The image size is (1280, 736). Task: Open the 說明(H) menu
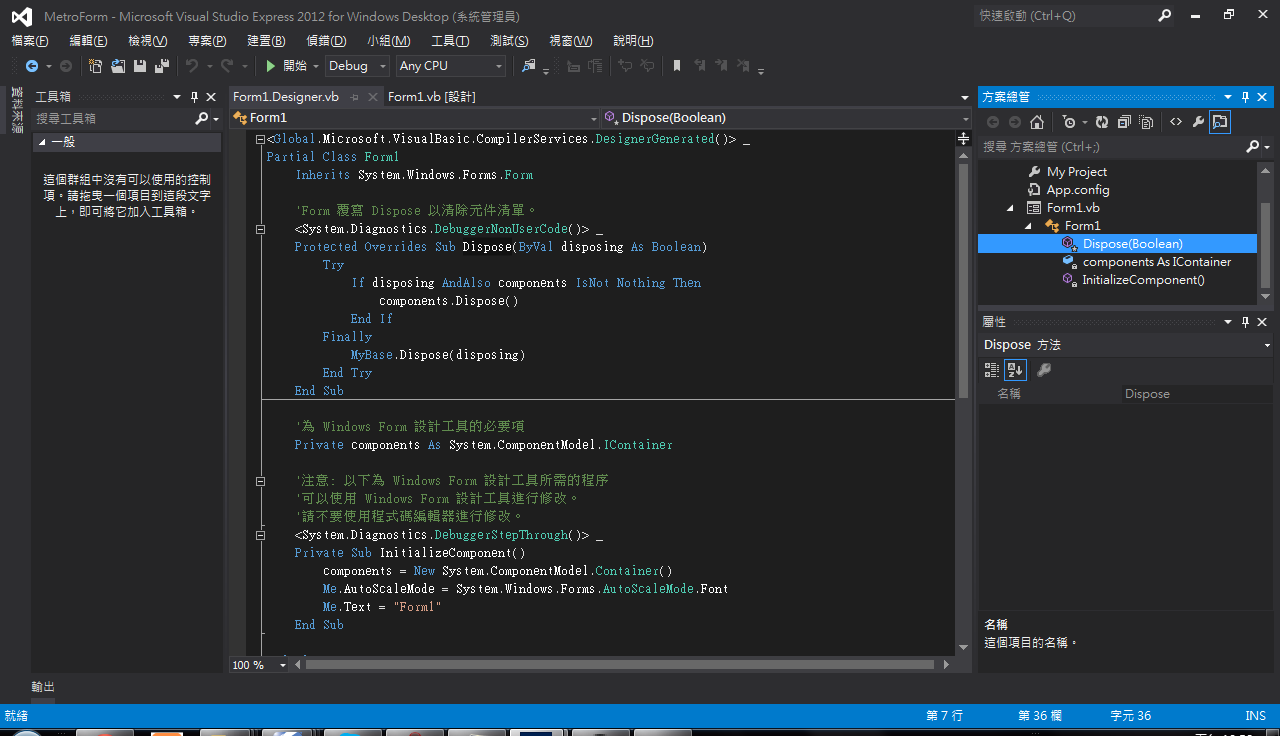pyautogui.click(x=633, y=41)
